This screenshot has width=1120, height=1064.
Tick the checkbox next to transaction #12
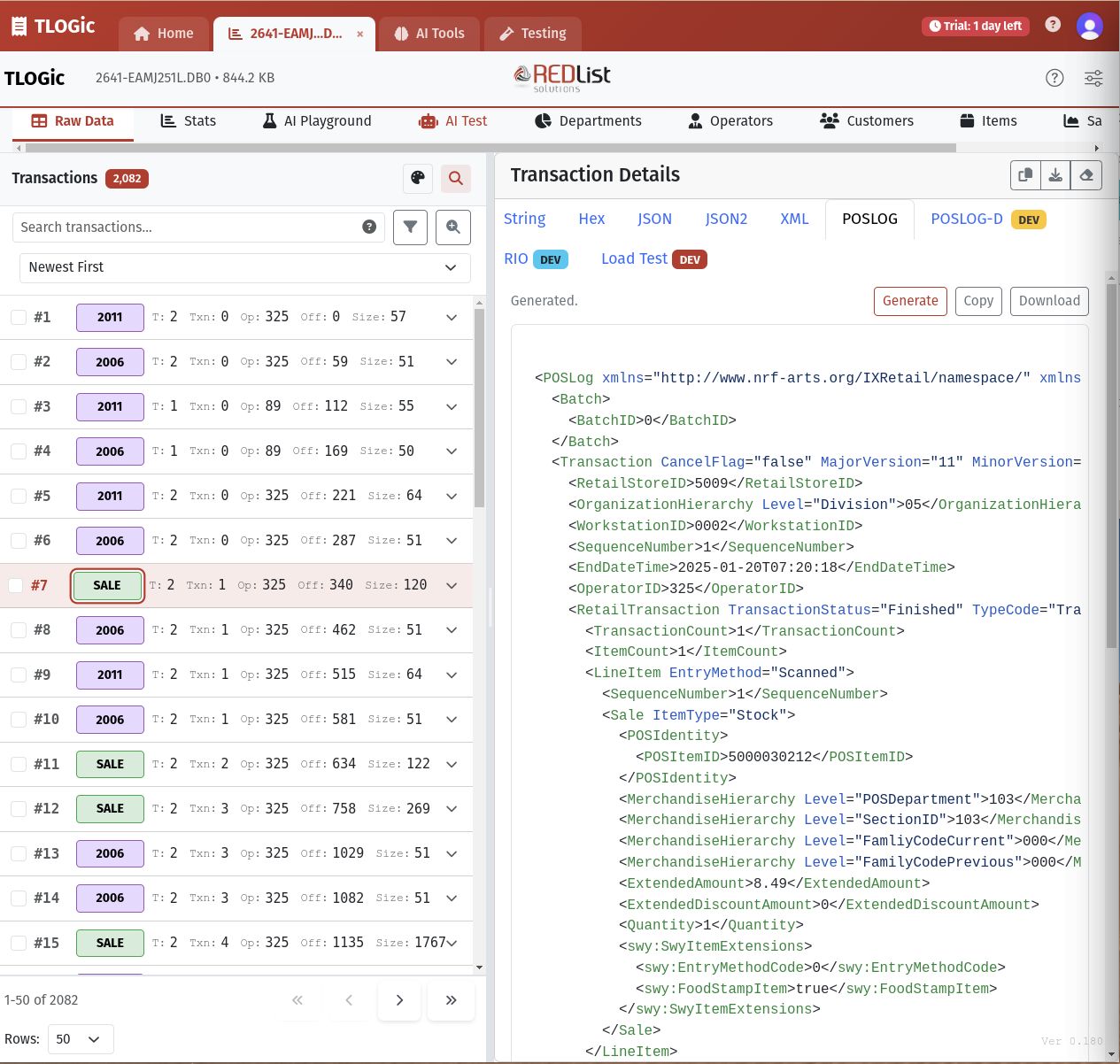point(18,808)
